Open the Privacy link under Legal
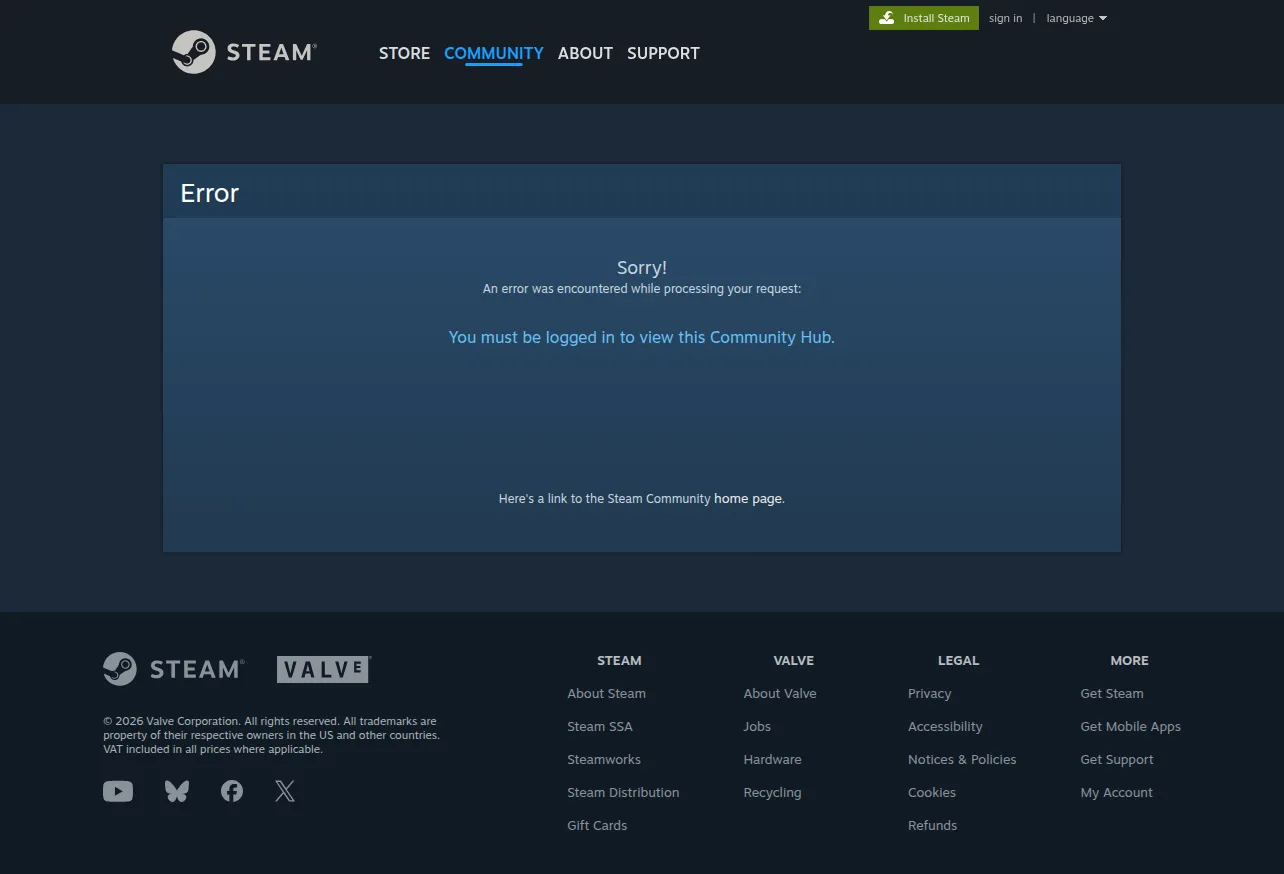The height and width of the screenshot is (874, 1284). [x=929, y=693]
